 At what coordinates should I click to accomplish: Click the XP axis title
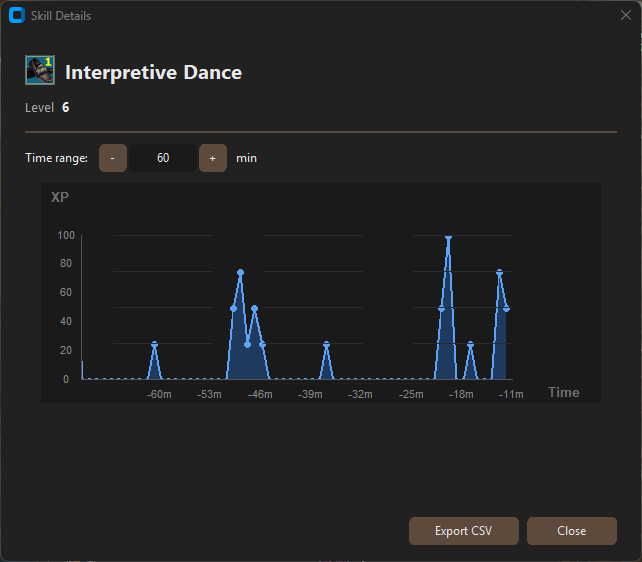point(60,197)
